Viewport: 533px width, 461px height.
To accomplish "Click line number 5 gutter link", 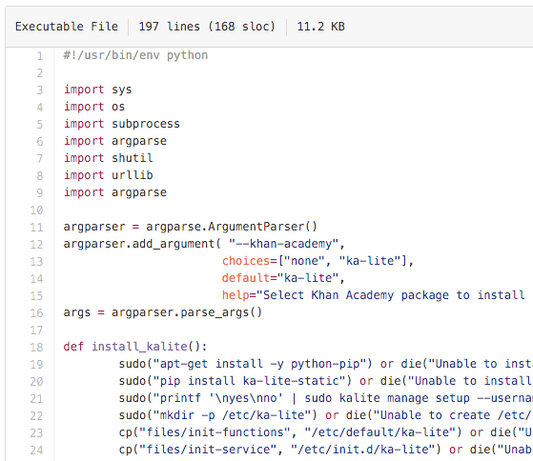I will (40, 124).
